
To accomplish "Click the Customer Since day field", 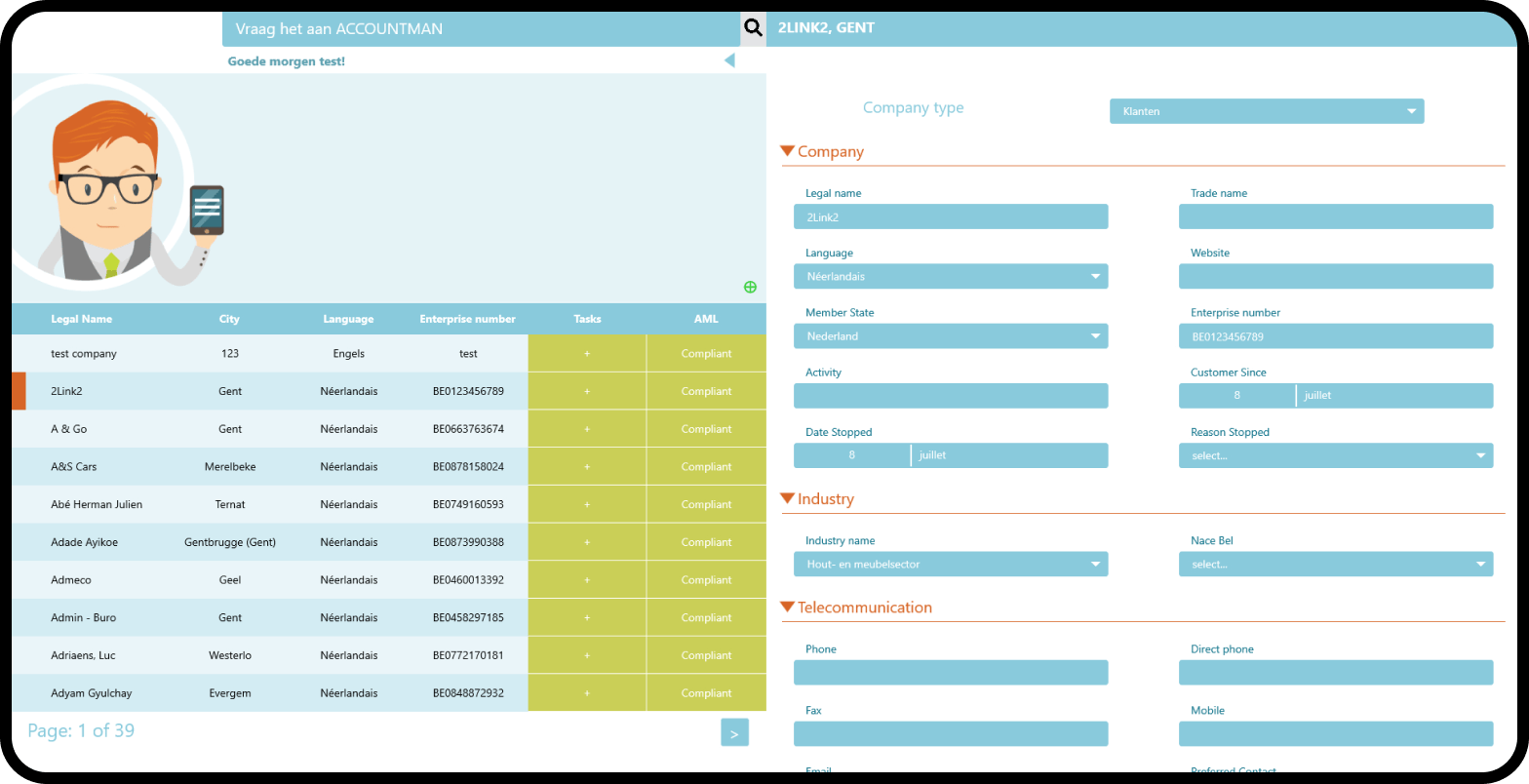I will pyautogui.click(x=1236, y=396).
